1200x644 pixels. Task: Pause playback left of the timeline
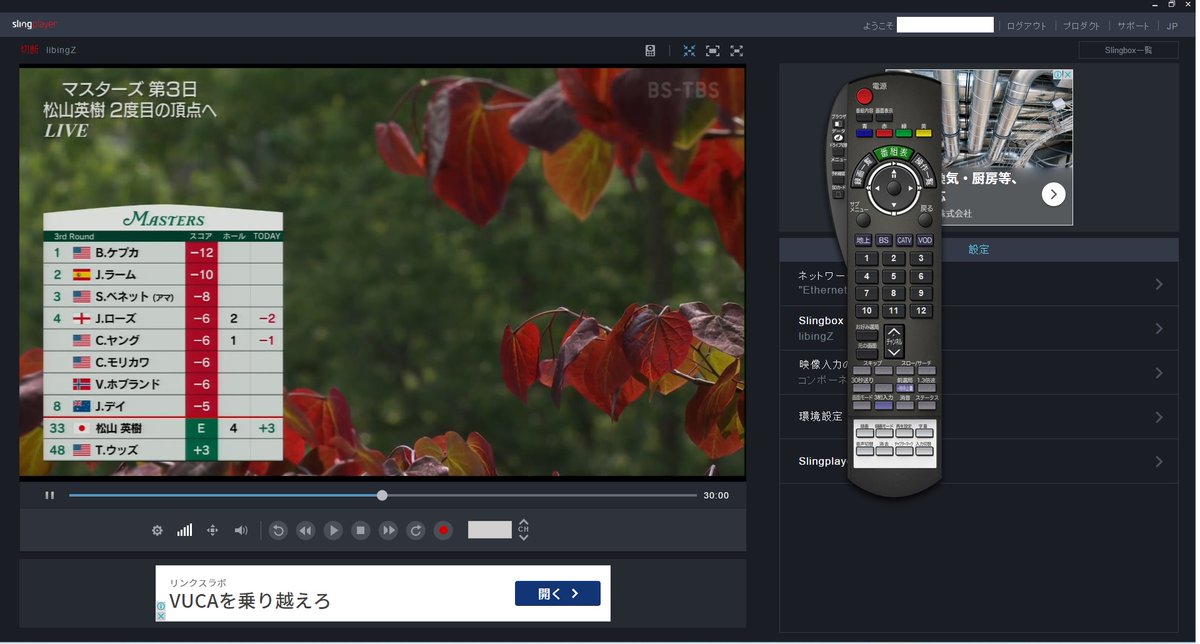coord(49,495)
